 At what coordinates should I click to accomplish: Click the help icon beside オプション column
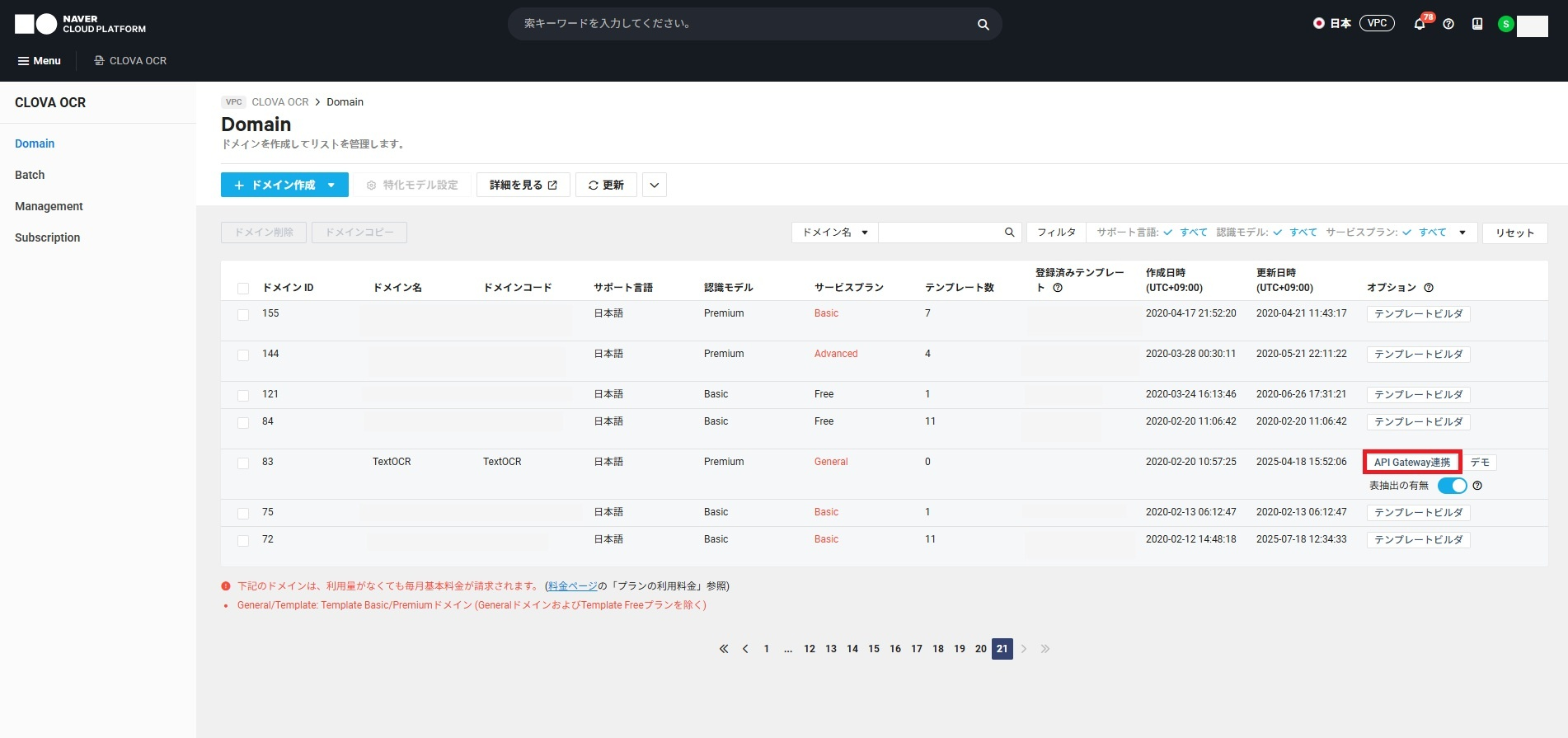pos(1429,288)
